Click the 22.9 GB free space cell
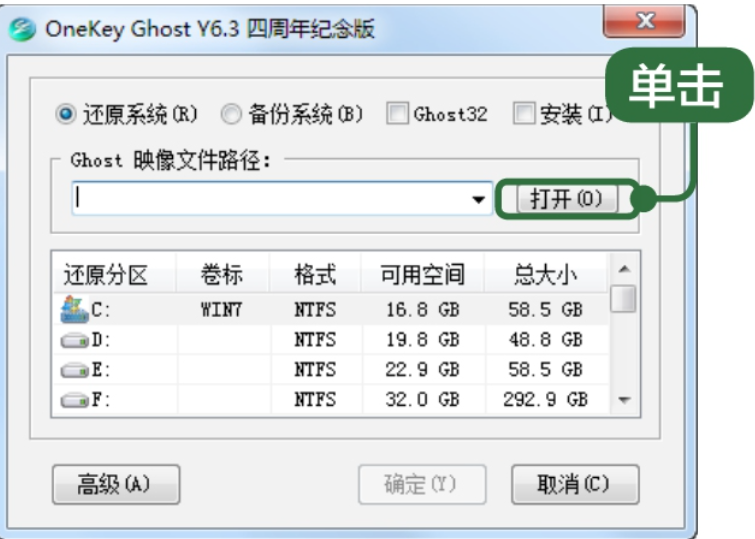 422,370
